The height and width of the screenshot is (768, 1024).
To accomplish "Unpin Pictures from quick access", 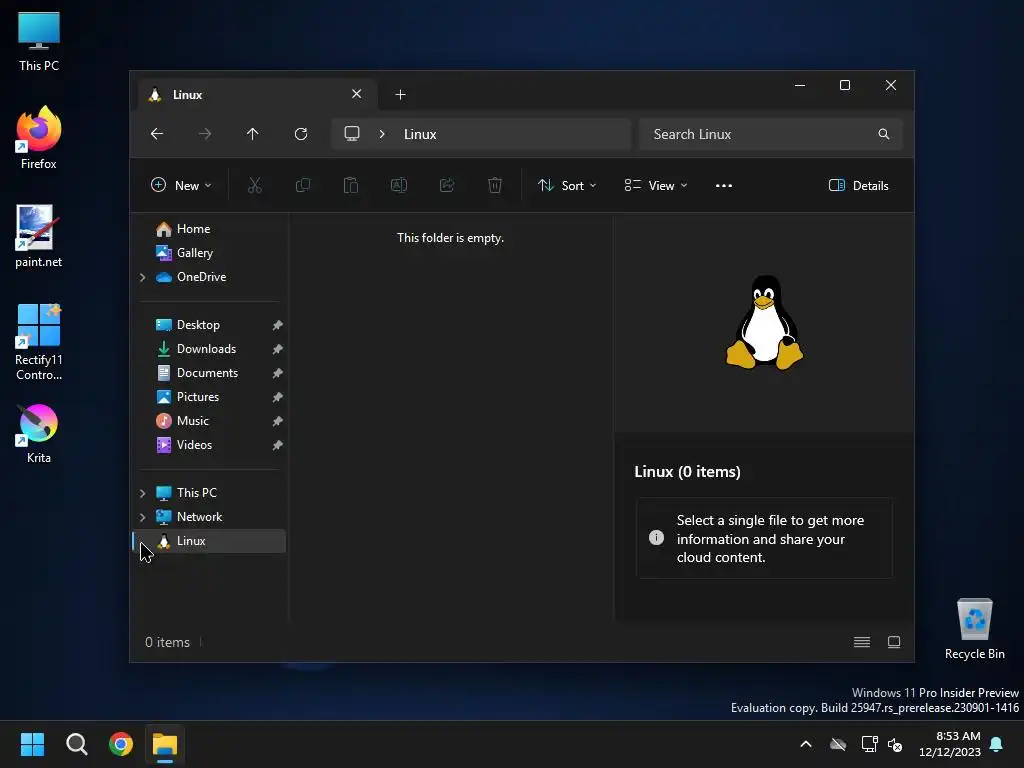I will (278, 397).
